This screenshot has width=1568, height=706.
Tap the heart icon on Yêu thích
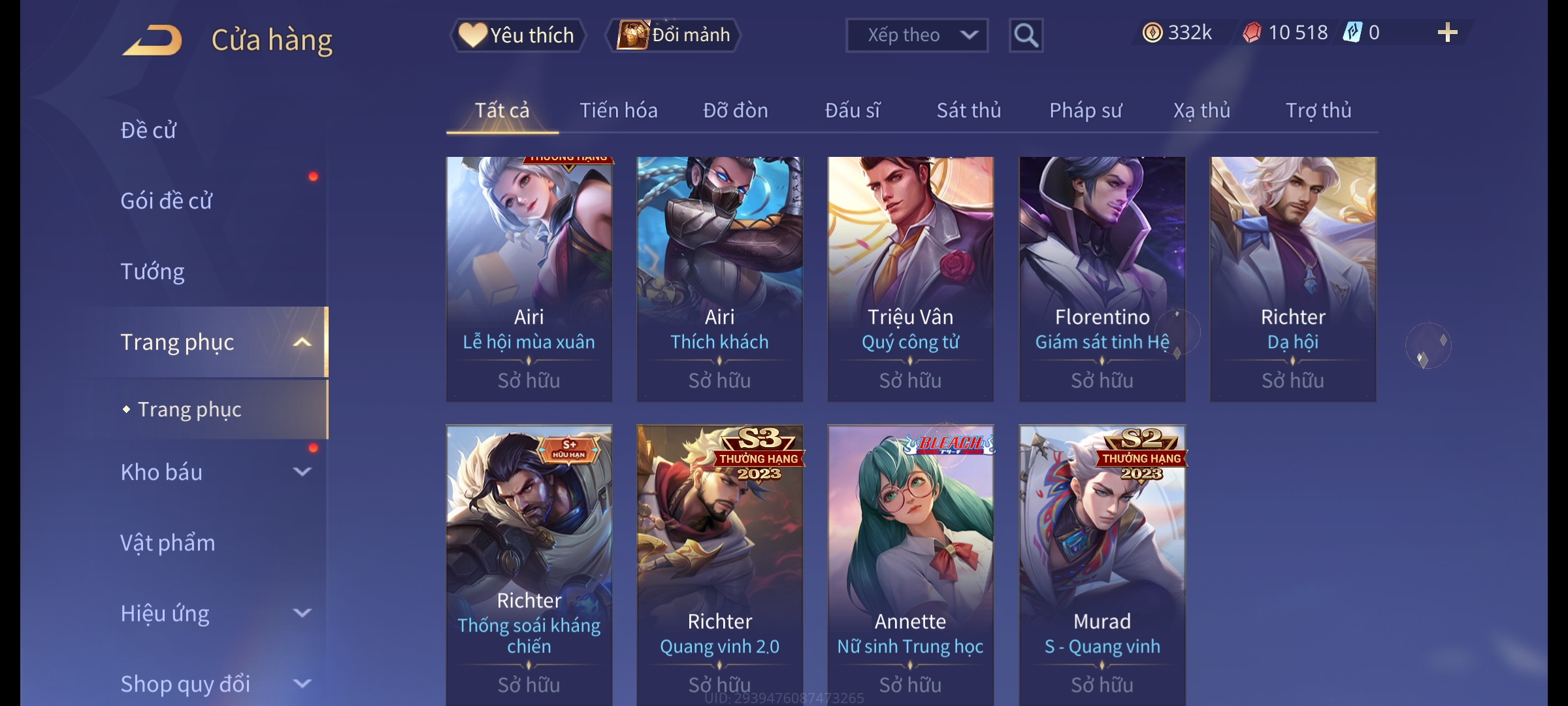(x=473, y=35)
